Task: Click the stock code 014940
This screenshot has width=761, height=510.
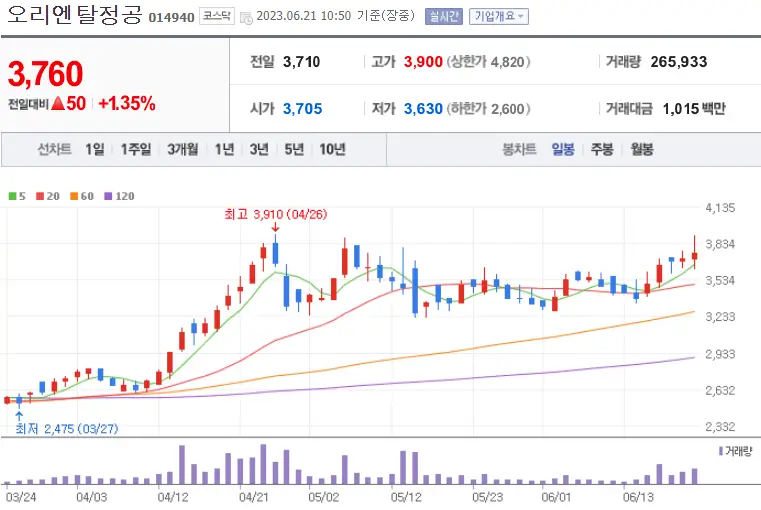Action: tap(171, 18)
